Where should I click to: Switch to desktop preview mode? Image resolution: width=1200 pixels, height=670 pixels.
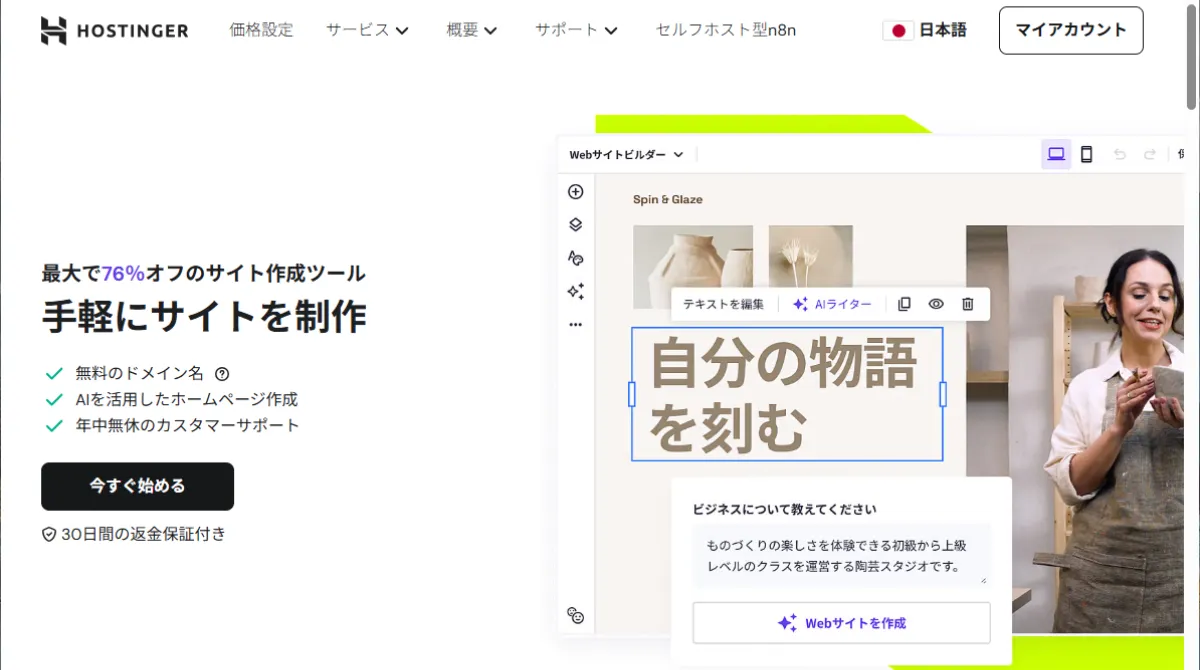[1056, 154]
